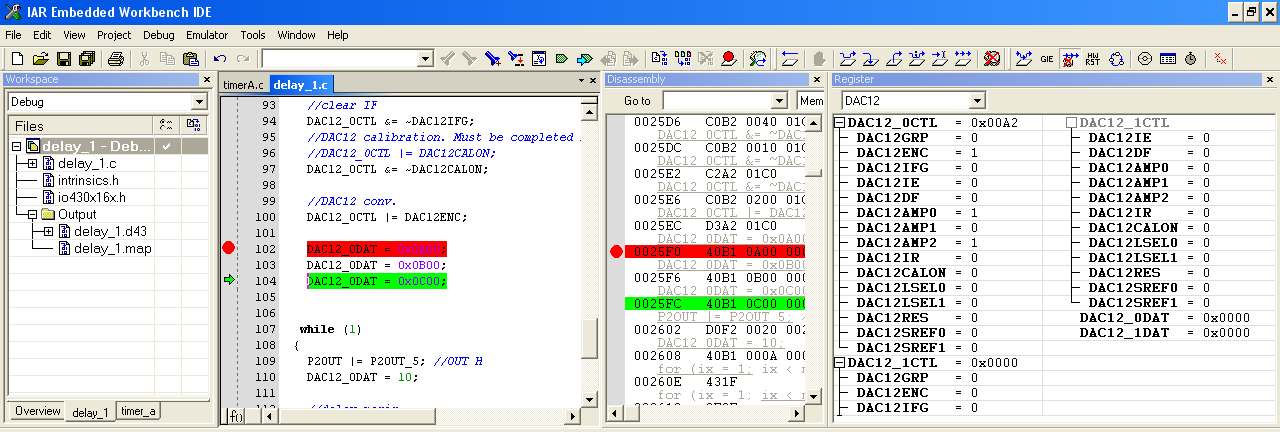The height and width of the screenshot is (432, 1280).
Task: Collapse the Output folder node
Action: (x=32, y=214)
